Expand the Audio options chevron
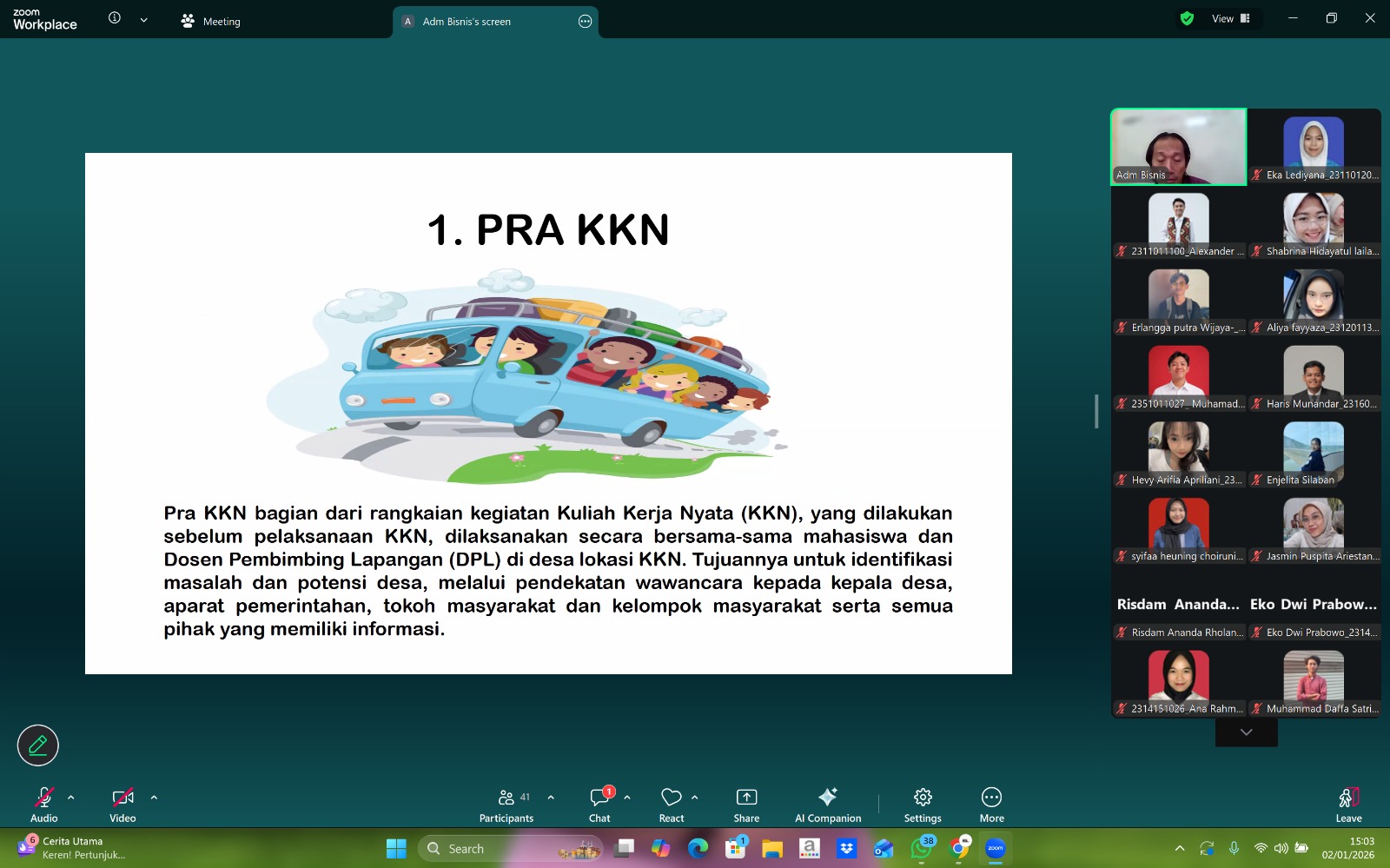 70,797
